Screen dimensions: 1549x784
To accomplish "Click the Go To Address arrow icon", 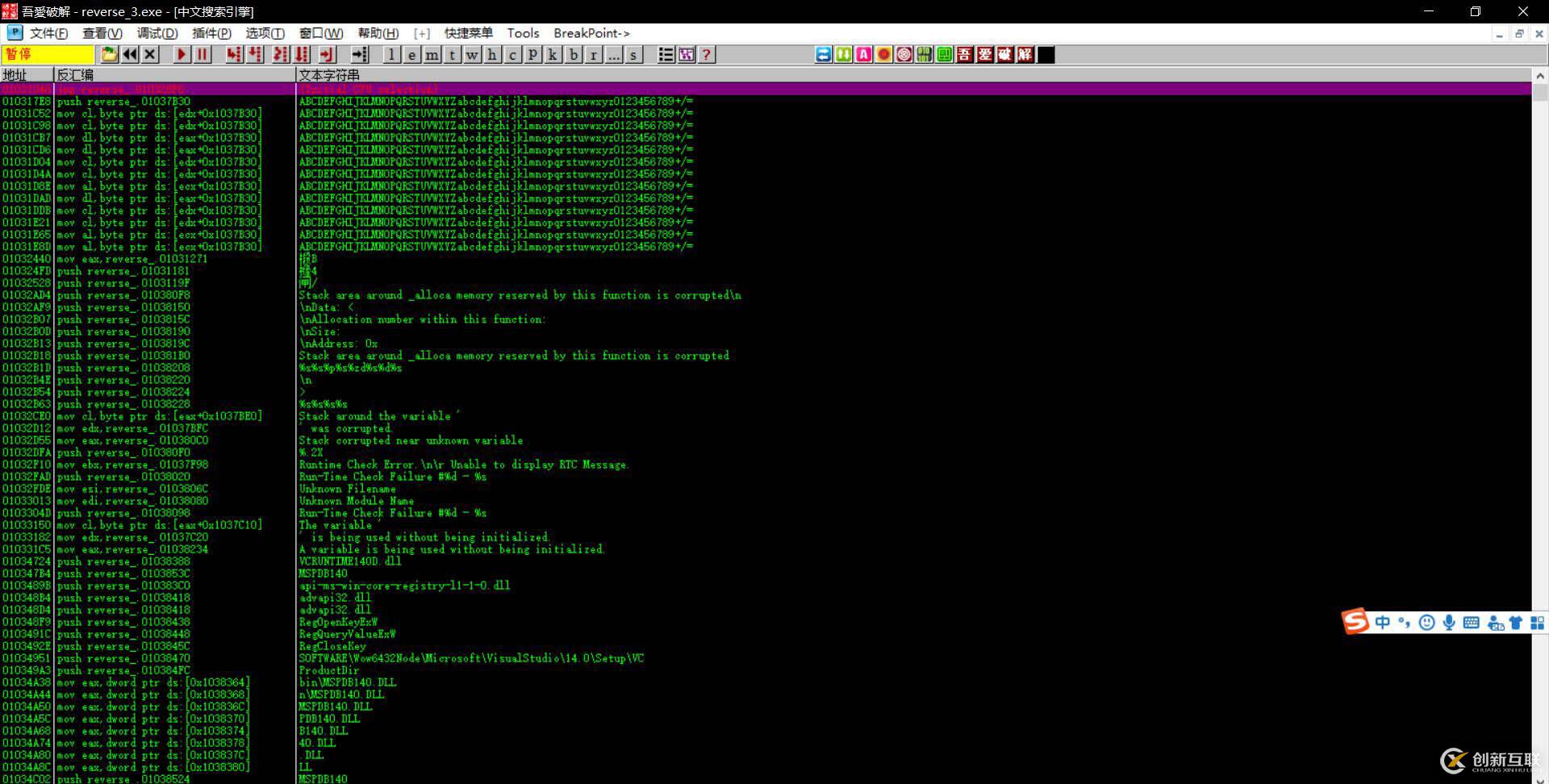I will (x=360, y=54).
